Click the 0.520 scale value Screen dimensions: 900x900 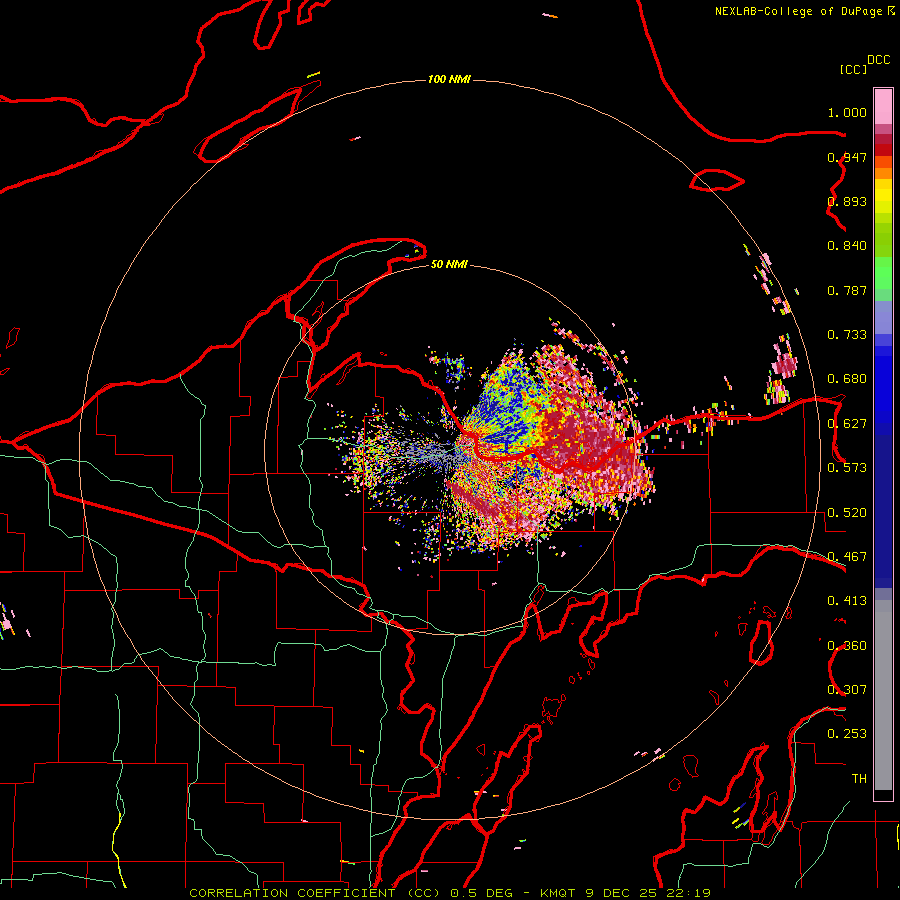(847, 513)
